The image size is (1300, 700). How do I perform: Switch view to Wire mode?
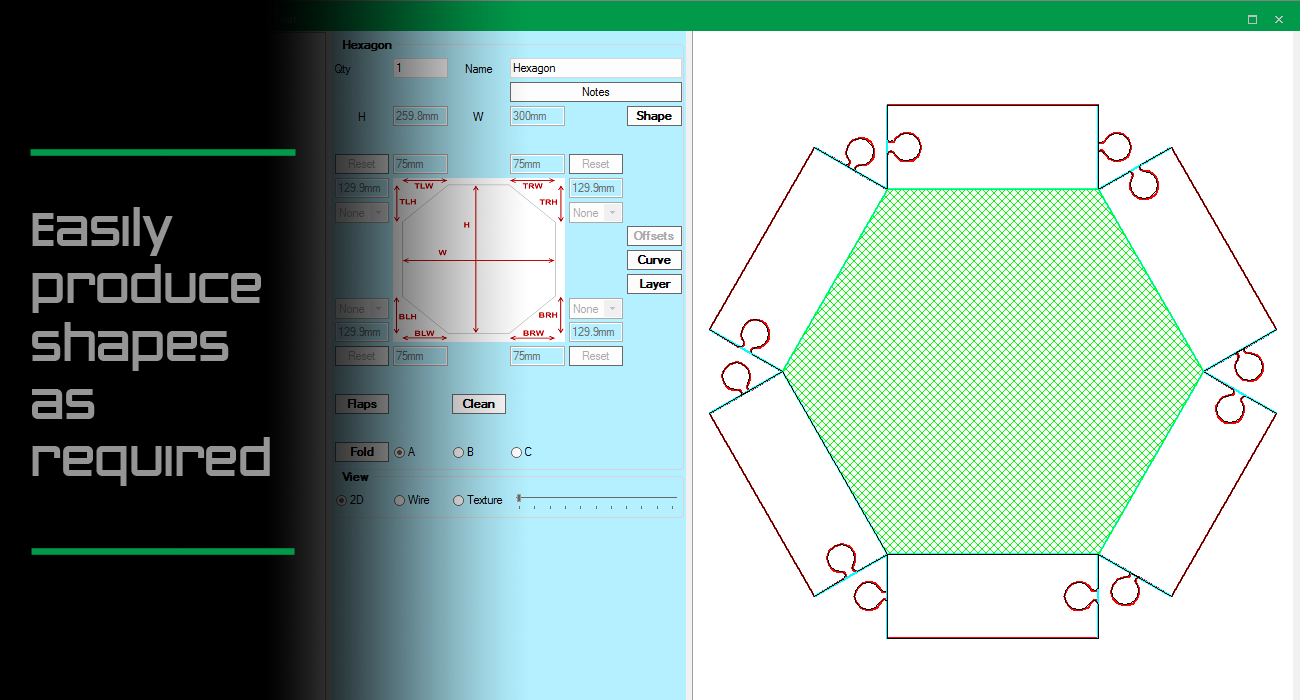[x=398, y=500]
